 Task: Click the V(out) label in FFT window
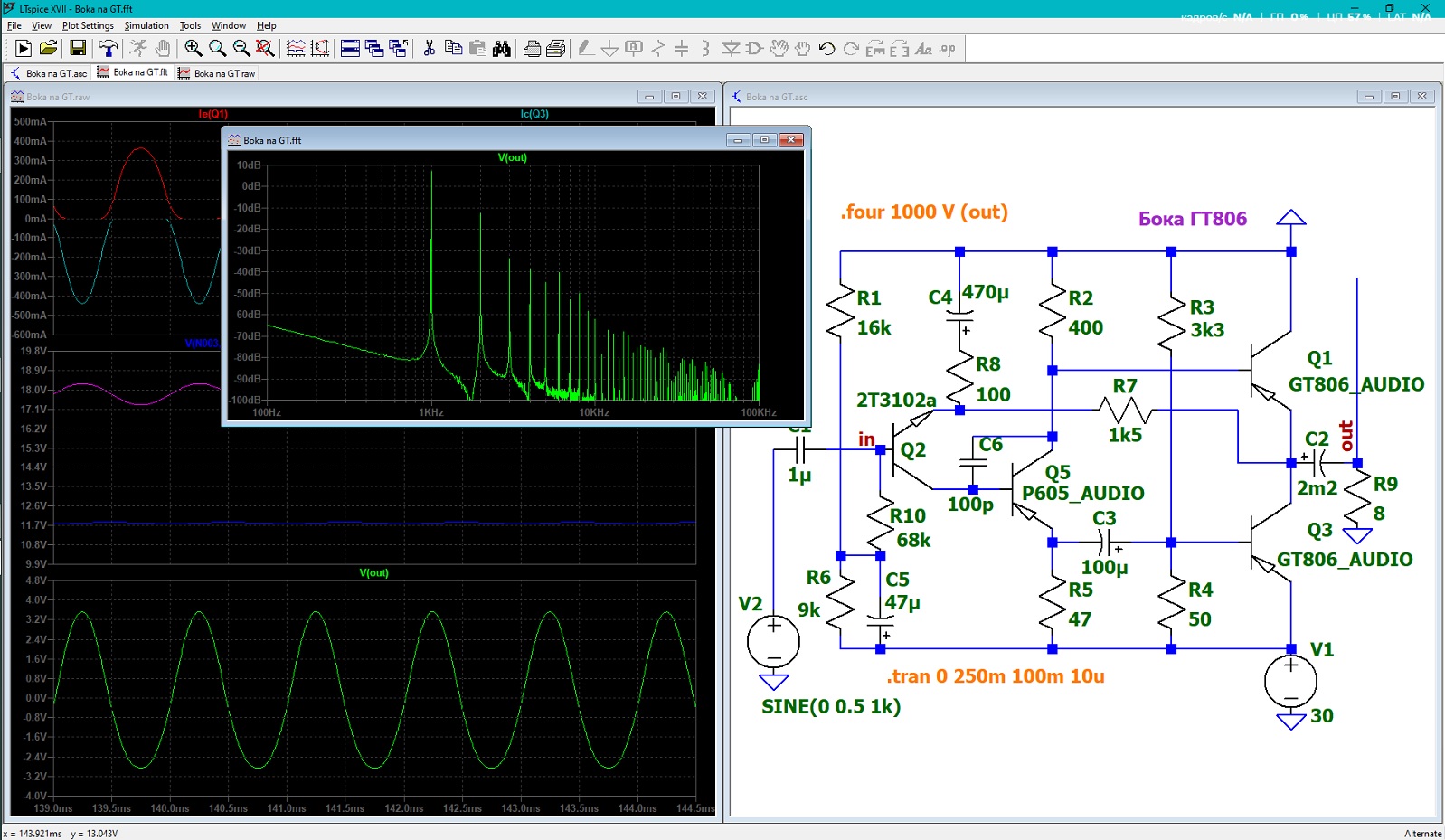tap(513, 157)
